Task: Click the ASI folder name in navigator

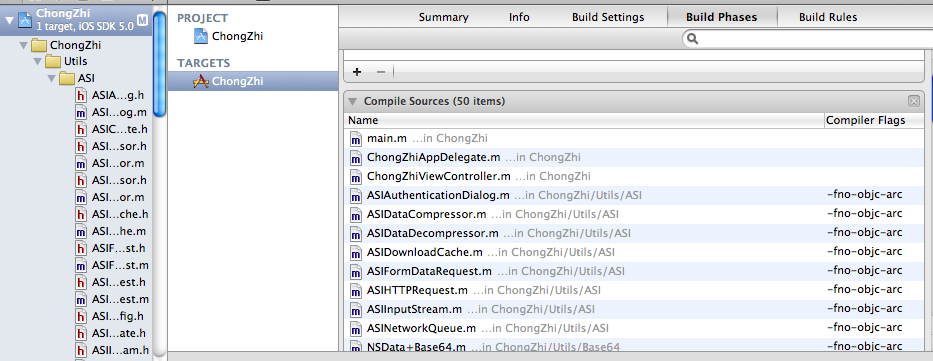Action: [86, 78]
